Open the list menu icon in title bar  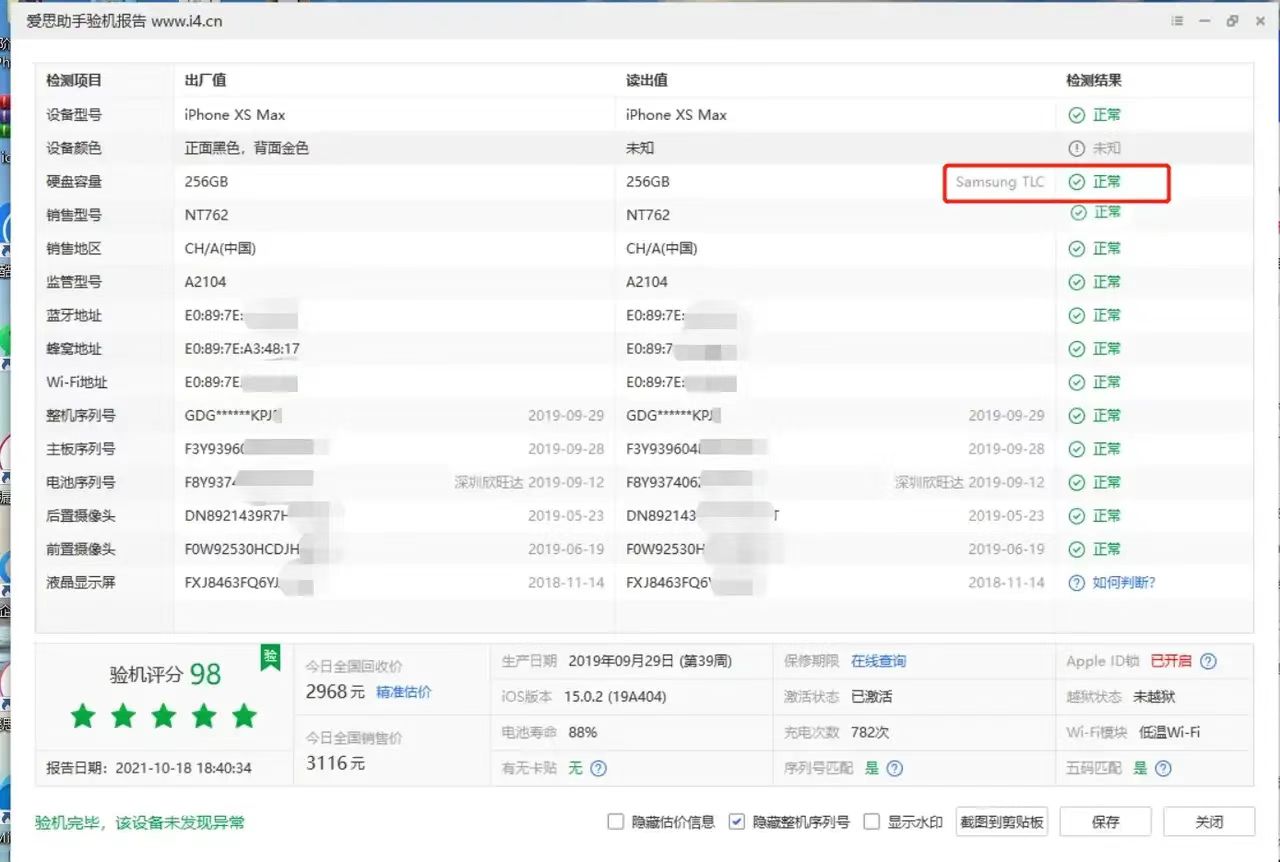(x=1177, y=21)
